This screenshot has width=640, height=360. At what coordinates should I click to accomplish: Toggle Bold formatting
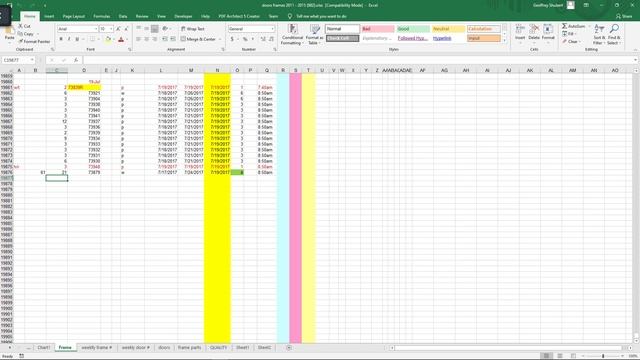point(61,39)
